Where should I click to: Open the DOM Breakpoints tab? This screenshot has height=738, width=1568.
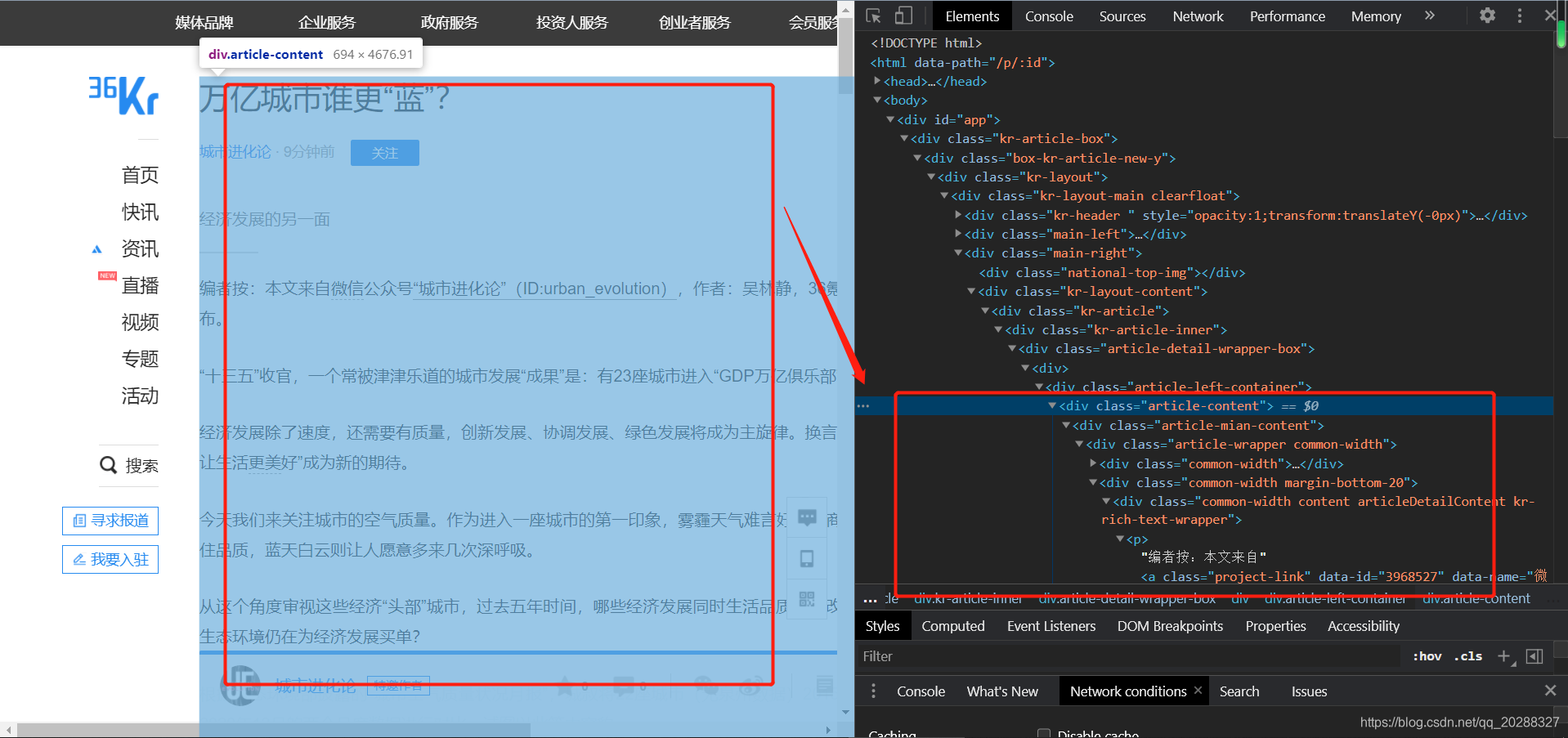[x=1170, y=626]
